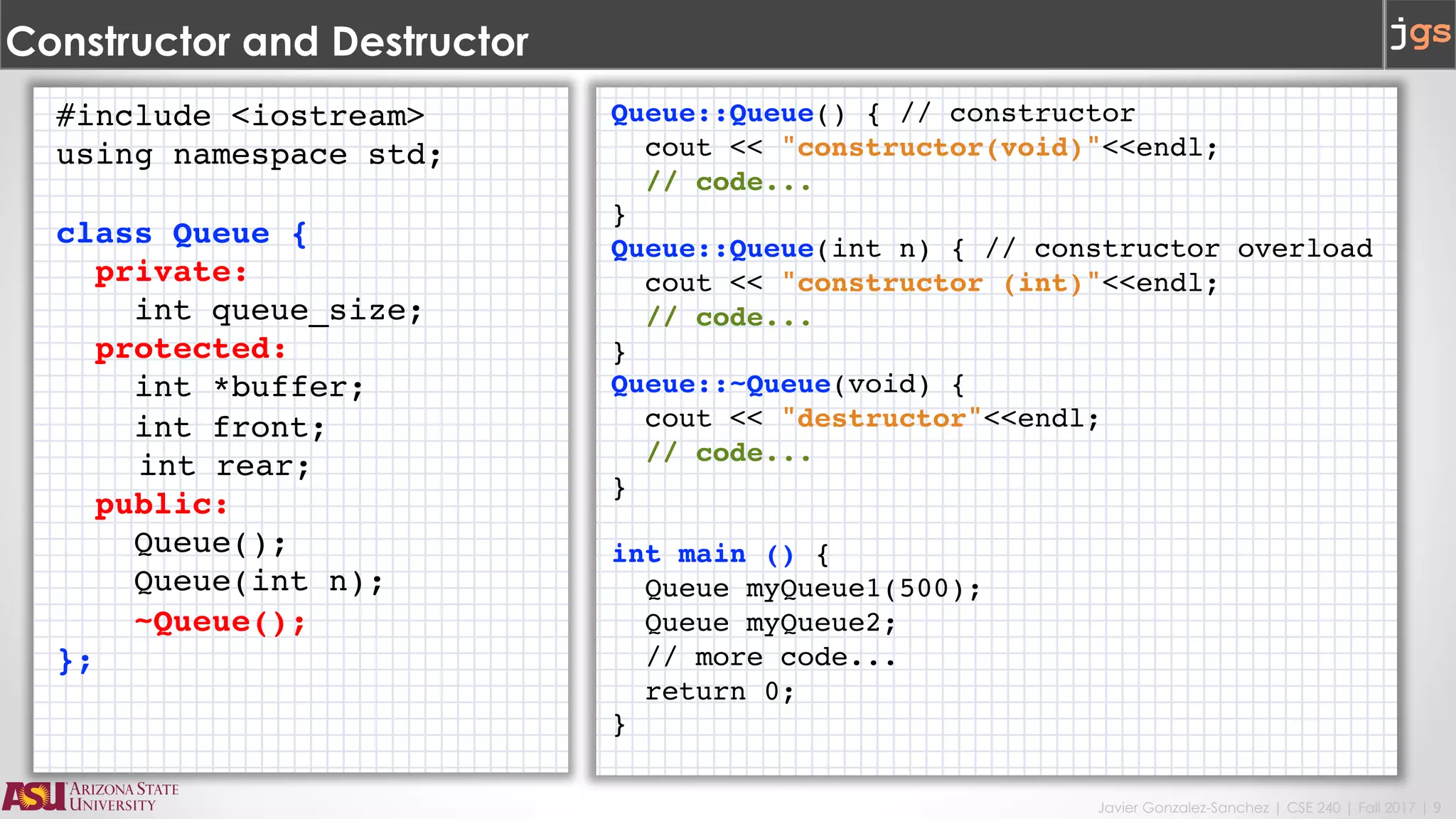This screenshot has width=1456, height=819.
Task: Click 'int main () {' line
Action: [x=720, y=555]
